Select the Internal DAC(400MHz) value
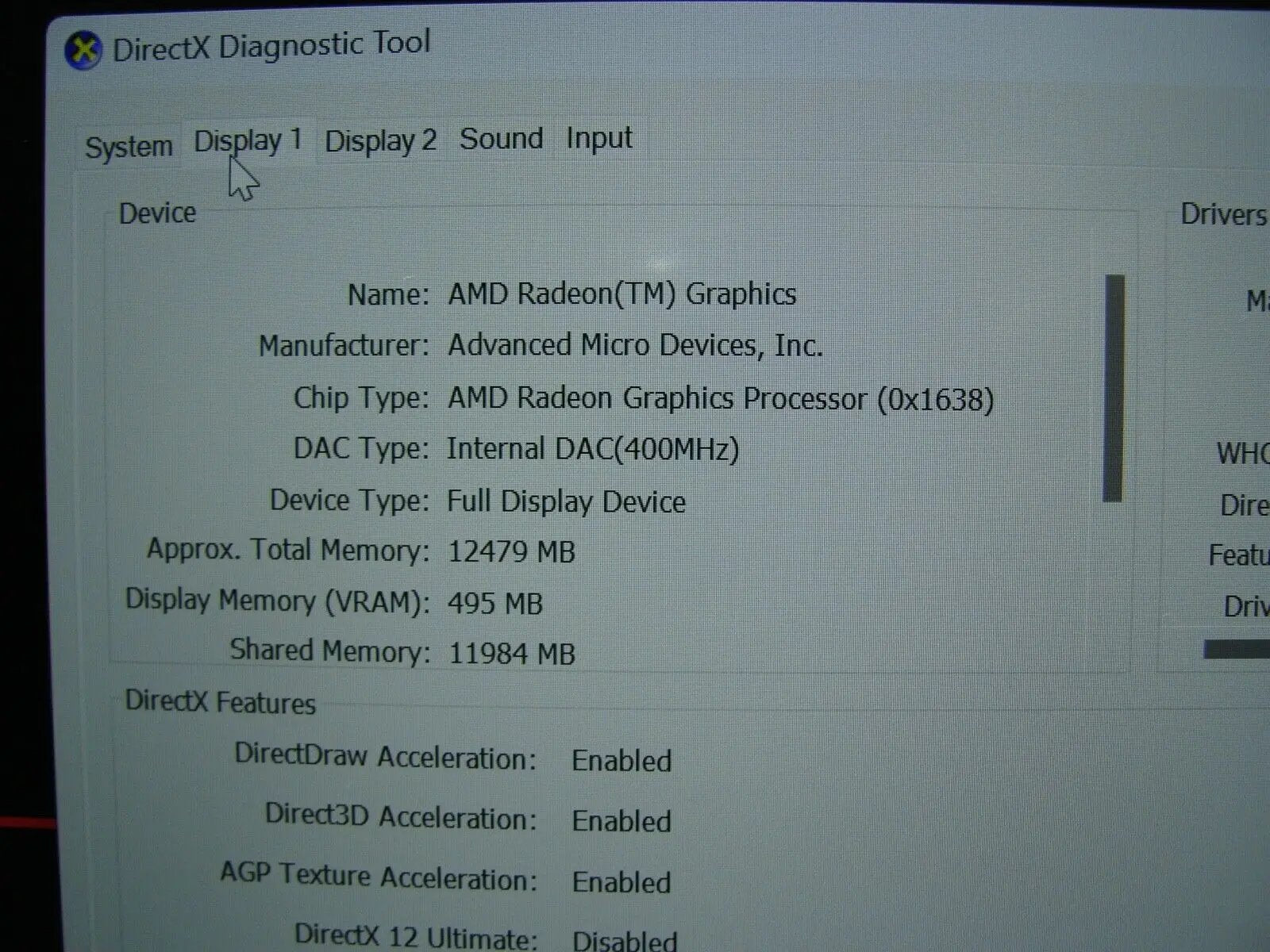The height and width of the screenshot is (952, 1270). tap(593, 449)
